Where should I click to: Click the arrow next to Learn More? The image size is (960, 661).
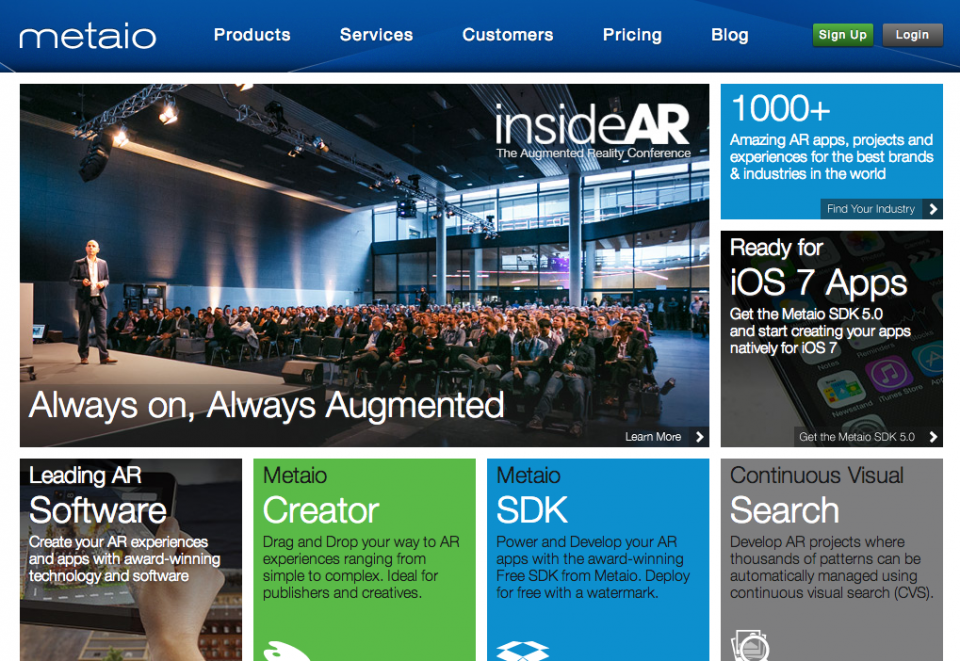pyautogui.click(x=699, y=437)
